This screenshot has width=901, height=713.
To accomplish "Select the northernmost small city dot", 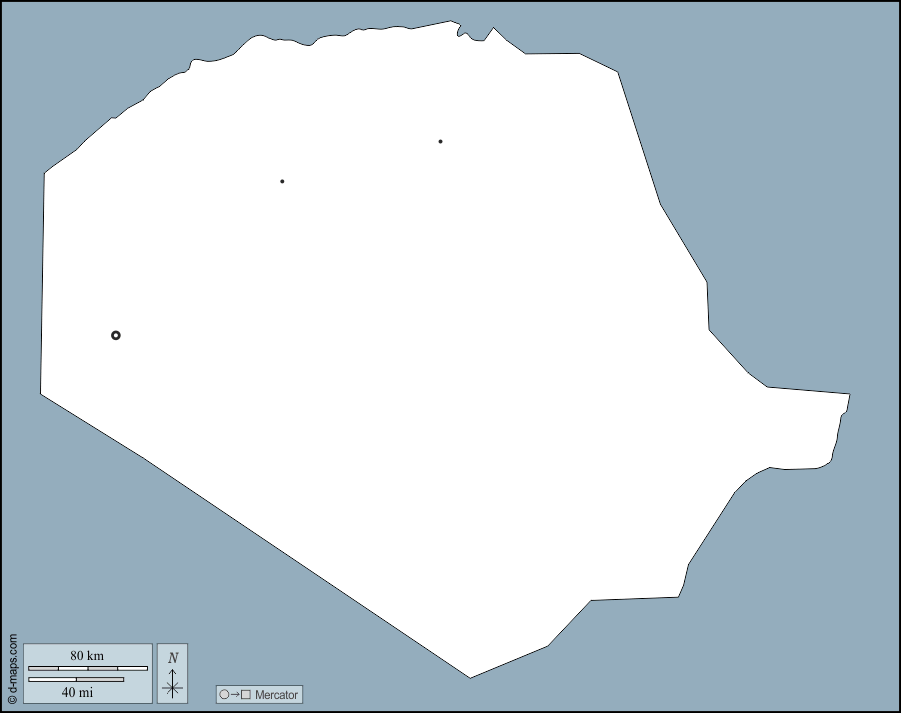I will (440, 141).
